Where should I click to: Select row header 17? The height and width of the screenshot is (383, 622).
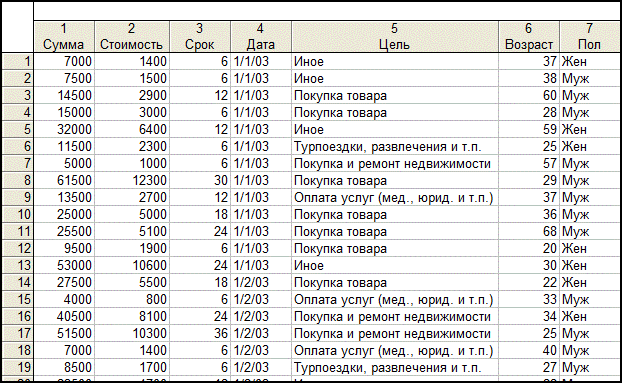click(18, 333)
